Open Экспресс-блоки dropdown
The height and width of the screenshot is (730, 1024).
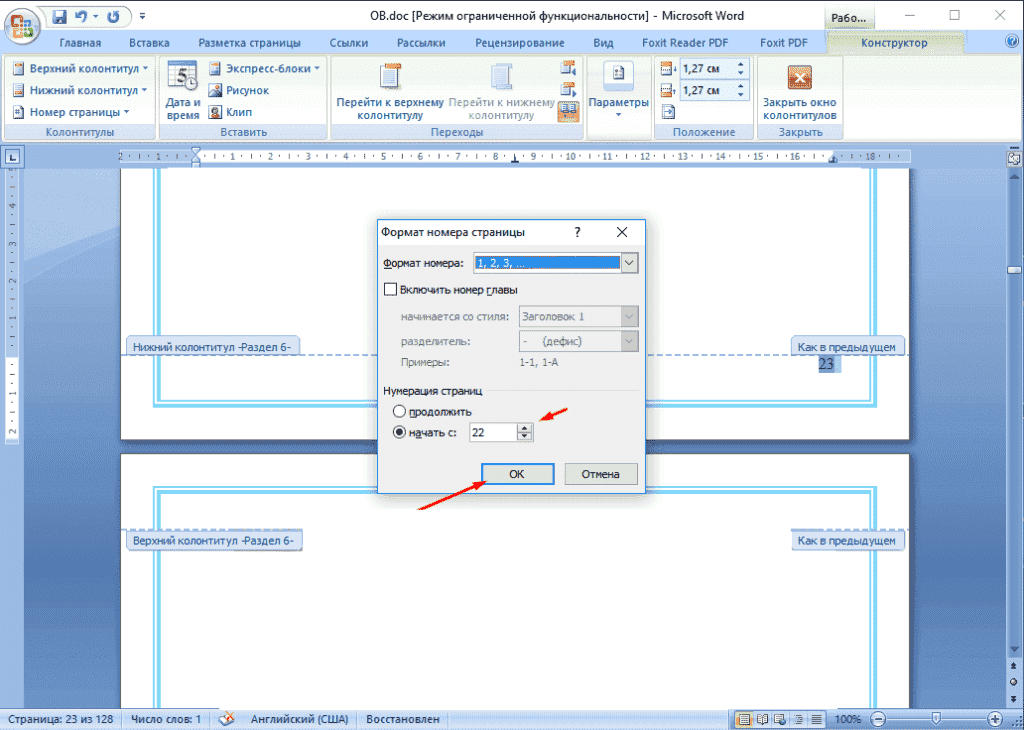[264, 69]
